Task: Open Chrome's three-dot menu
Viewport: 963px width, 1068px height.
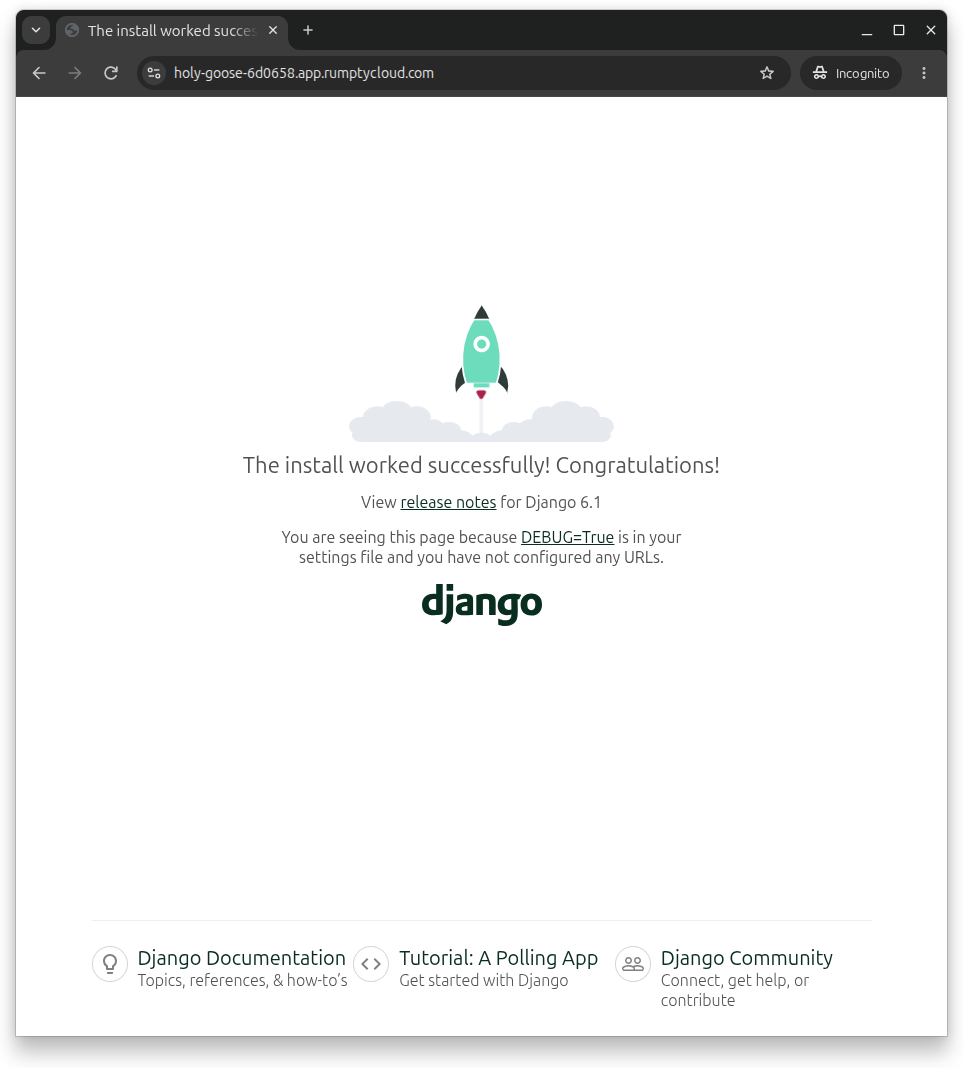Action: pyautogui.click(x=924, y=73)
